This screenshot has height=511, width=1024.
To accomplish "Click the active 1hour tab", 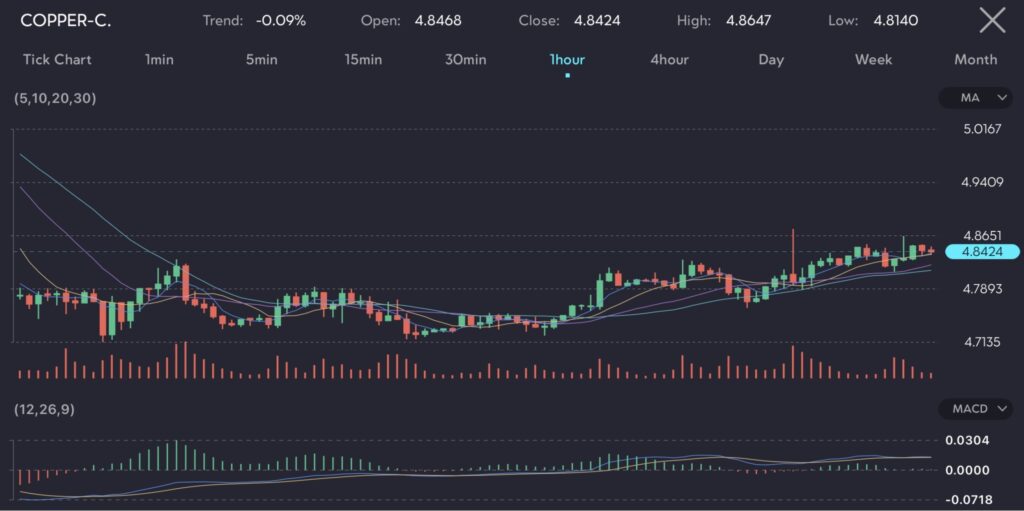I will (x=567, y=60).
